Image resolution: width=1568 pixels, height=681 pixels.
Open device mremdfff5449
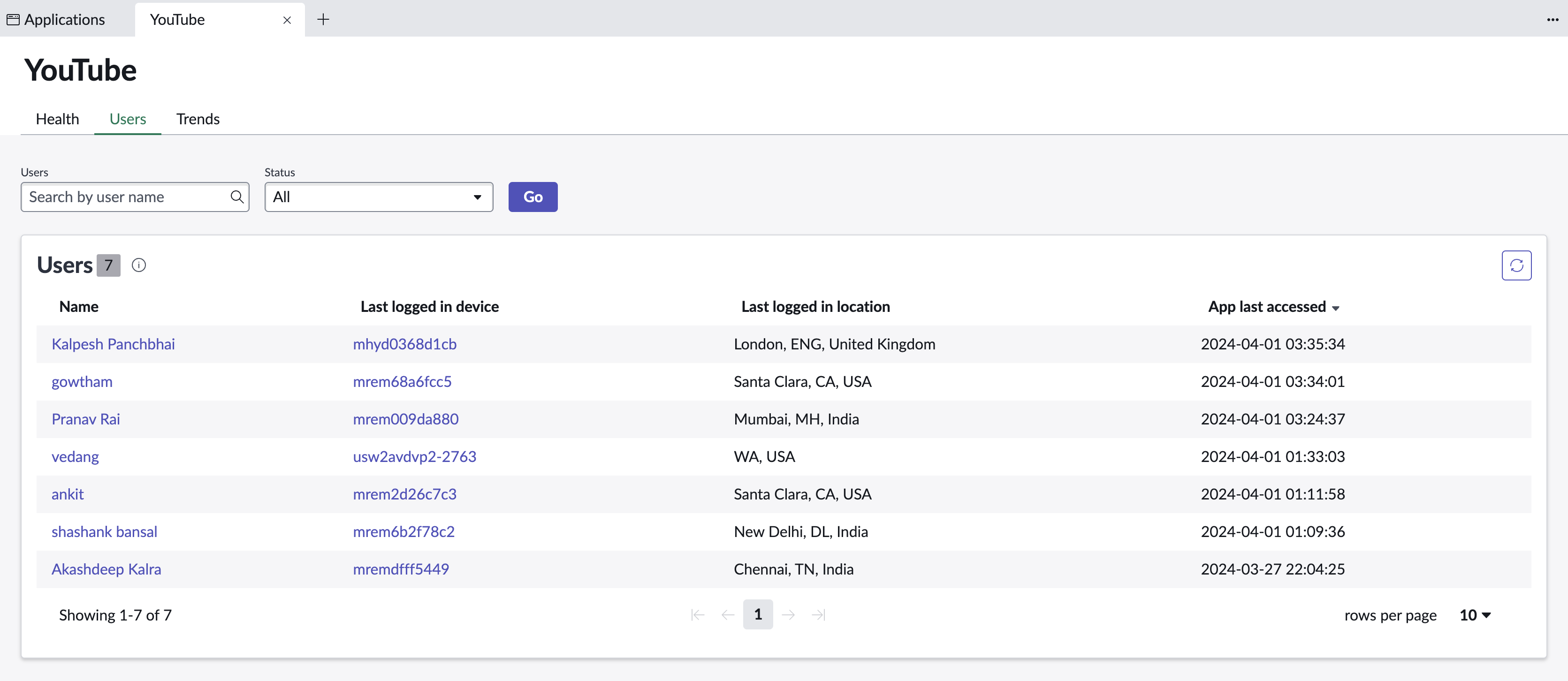tap(401, 570)
